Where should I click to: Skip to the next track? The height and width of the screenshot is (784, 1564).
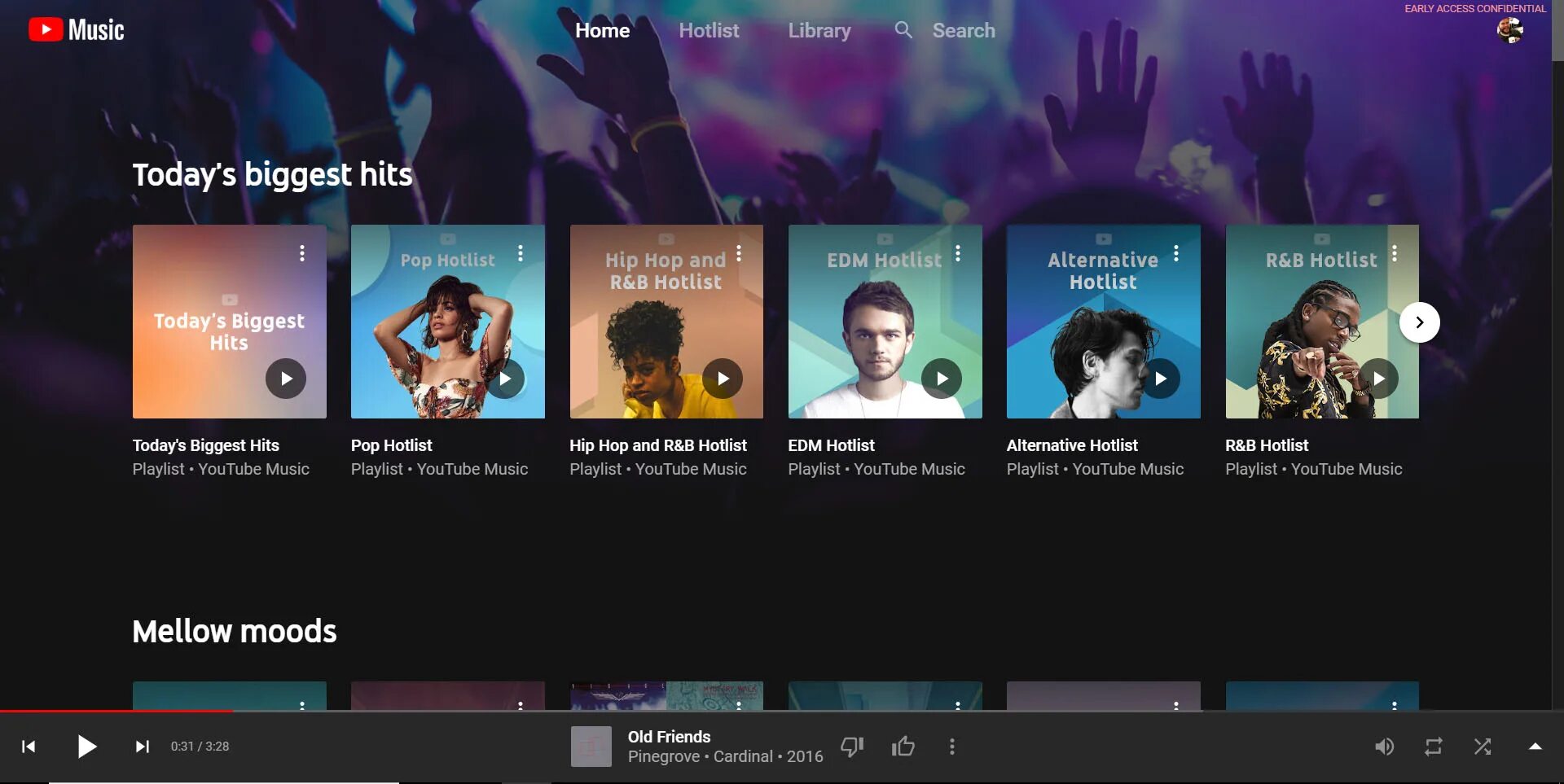click(143, 747)
